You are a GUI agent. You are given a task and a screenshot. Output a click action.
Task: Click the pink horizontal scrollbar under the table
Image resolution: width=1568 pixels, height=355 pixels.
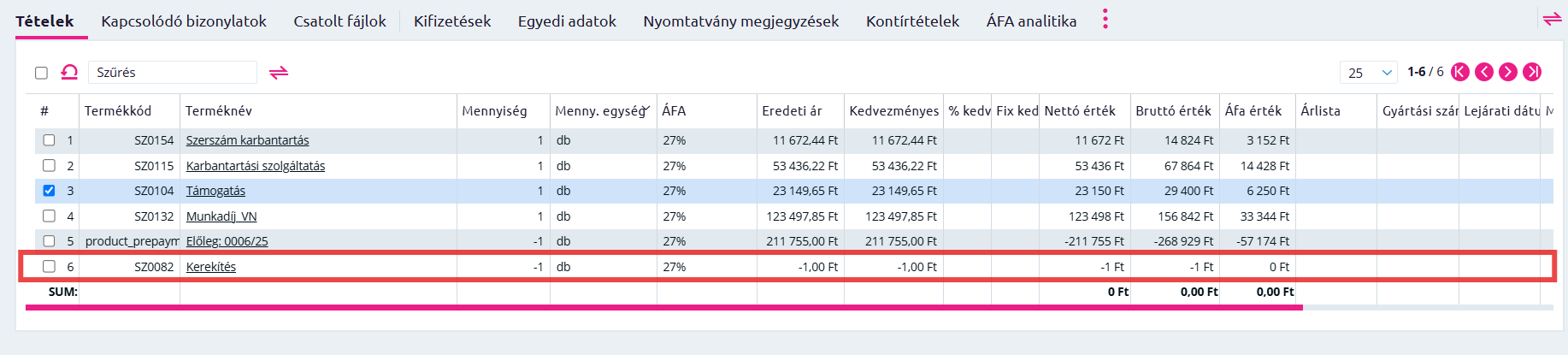[663, 307]
